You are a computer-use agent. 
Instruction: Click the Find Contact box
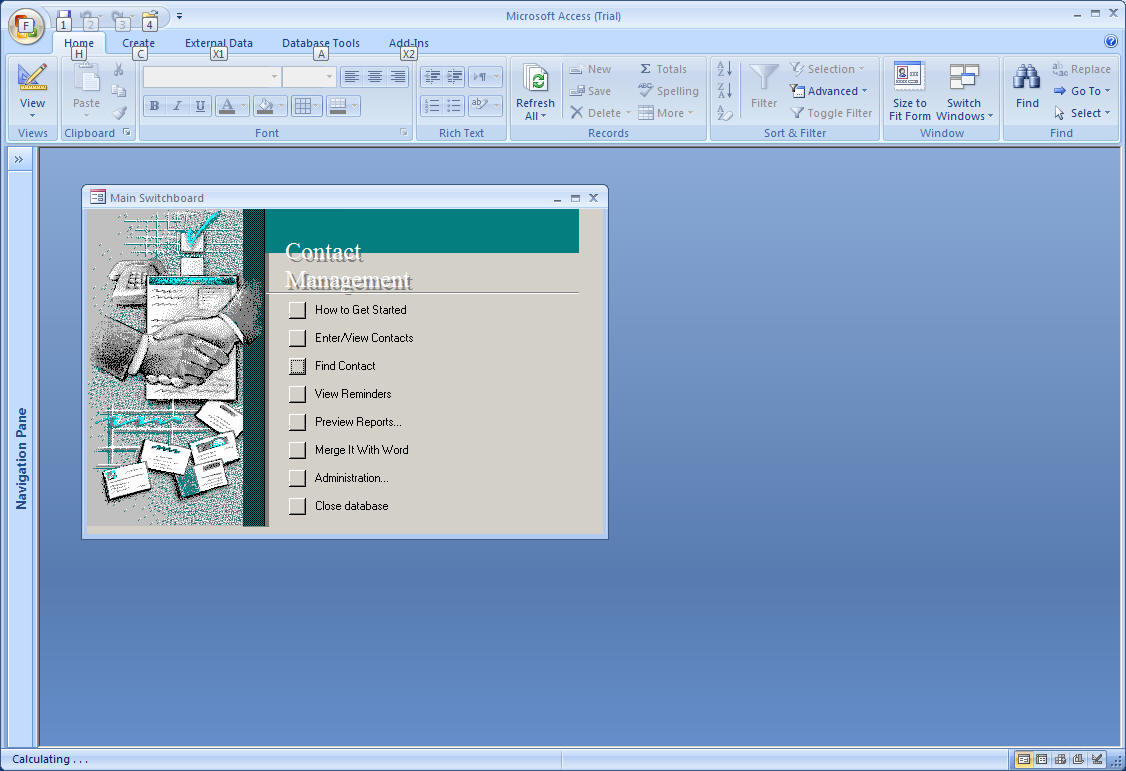click(297, 365)
